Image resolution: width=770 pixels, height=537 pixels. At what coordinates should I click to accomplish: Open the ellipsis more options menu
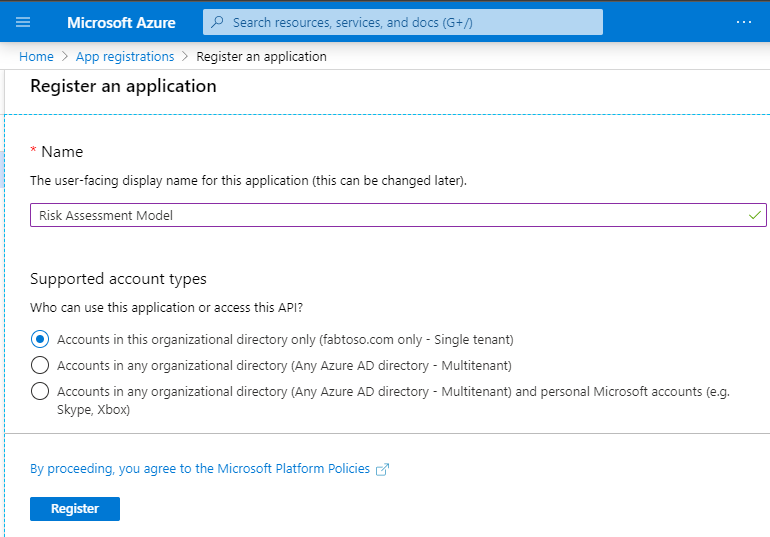point(743,22)
